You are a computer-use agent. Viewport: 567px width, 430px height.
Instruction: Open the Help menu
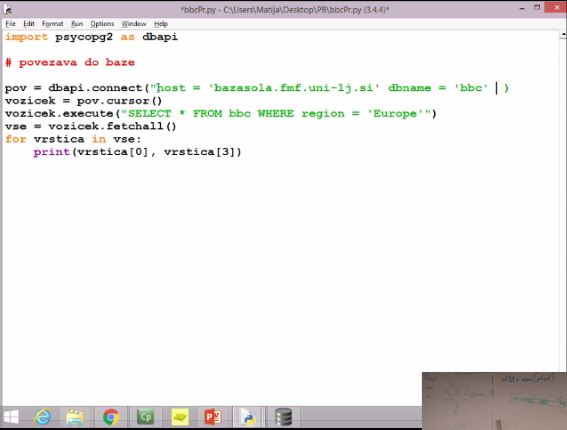[x=161, y=24]
